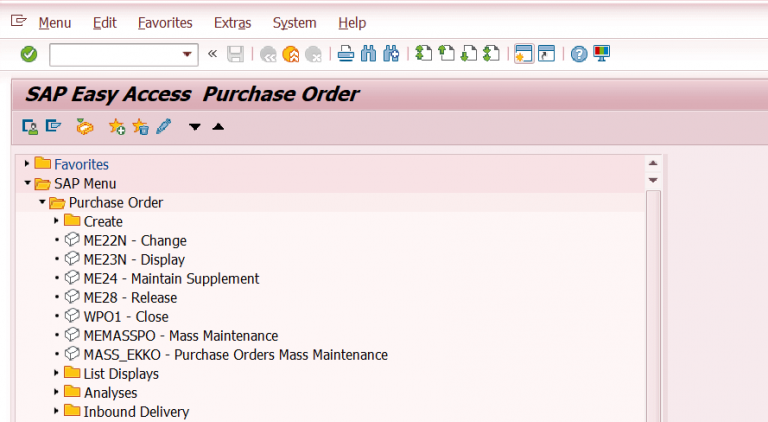Screen dimensions: 768x422
Task: Open the Extras menu
Action: pyautogui.click(x=232, y=23)
